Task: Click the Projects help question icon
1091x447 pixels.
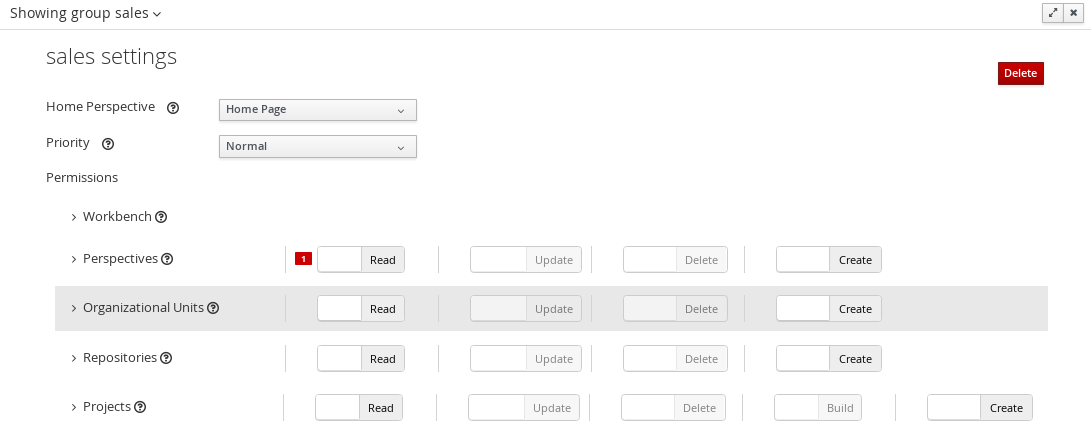Action: click(140, 407)
